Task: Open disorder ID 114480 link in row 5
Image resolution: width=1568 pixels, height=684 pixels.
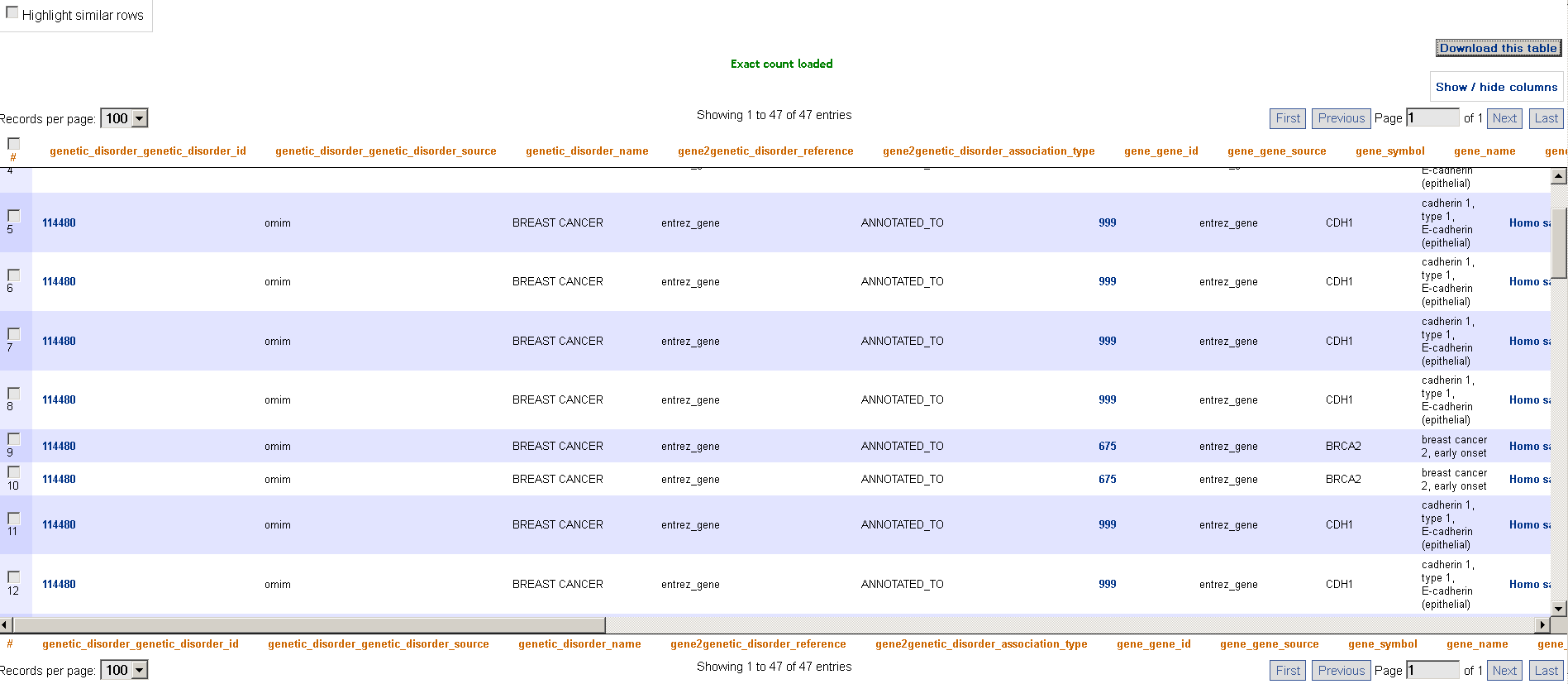Action: (59, 222)
